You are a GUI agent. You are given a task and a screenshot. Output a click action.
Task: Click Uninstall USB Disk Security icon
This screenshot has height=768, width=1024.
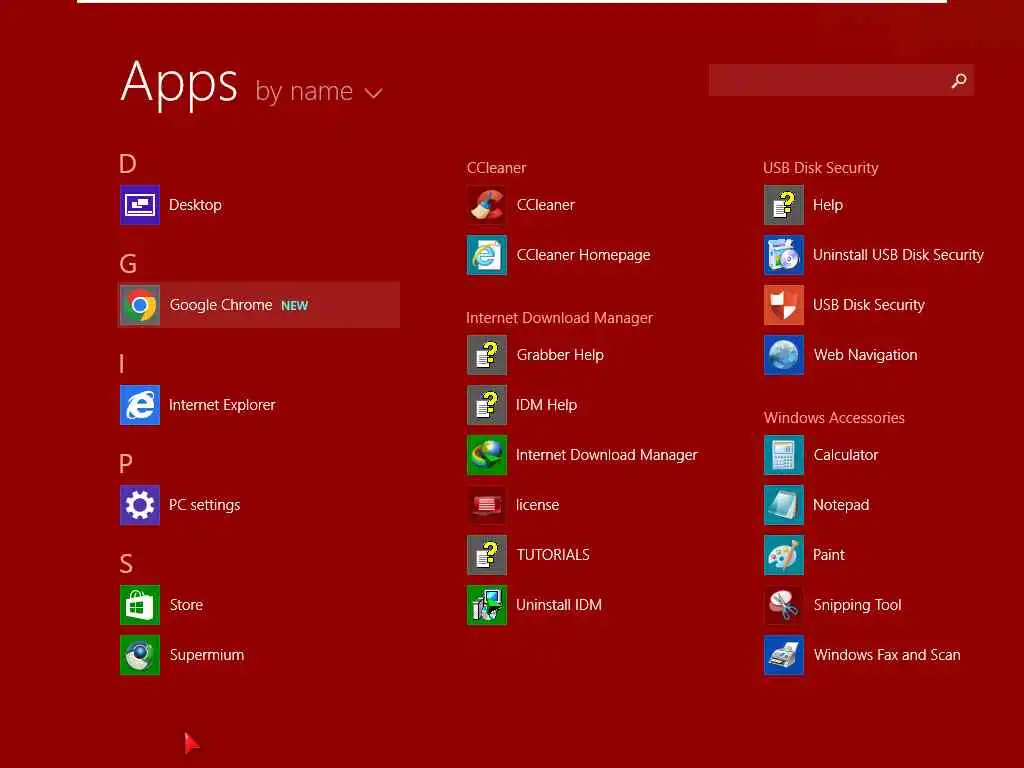784,255
